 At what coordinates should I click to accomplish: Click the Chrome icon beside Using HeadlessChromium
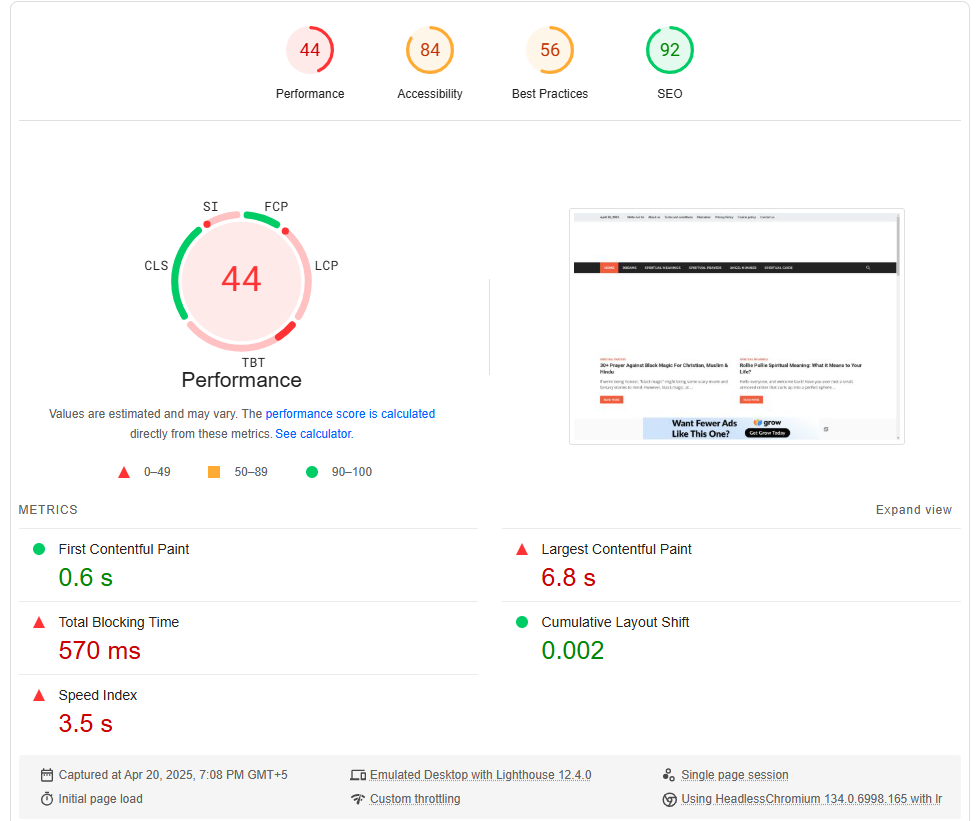tap(669, 799)
